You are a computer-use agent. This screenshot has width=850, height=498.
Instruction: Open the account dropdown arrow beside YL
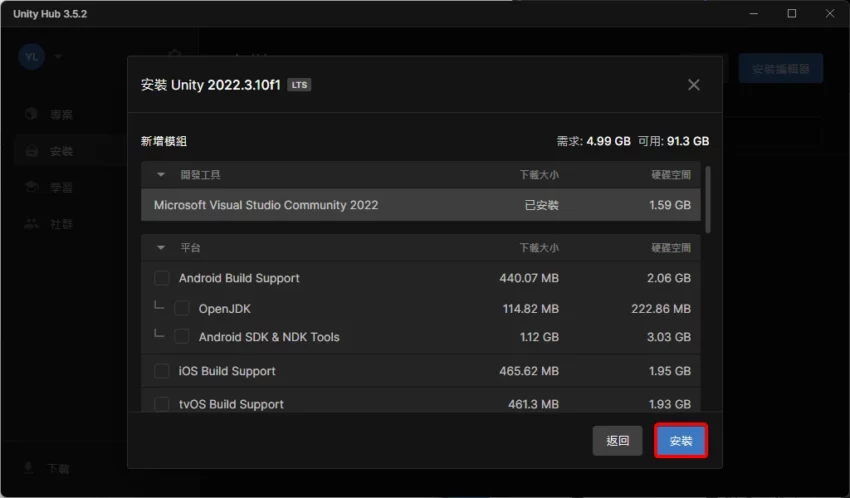point(58,57)
